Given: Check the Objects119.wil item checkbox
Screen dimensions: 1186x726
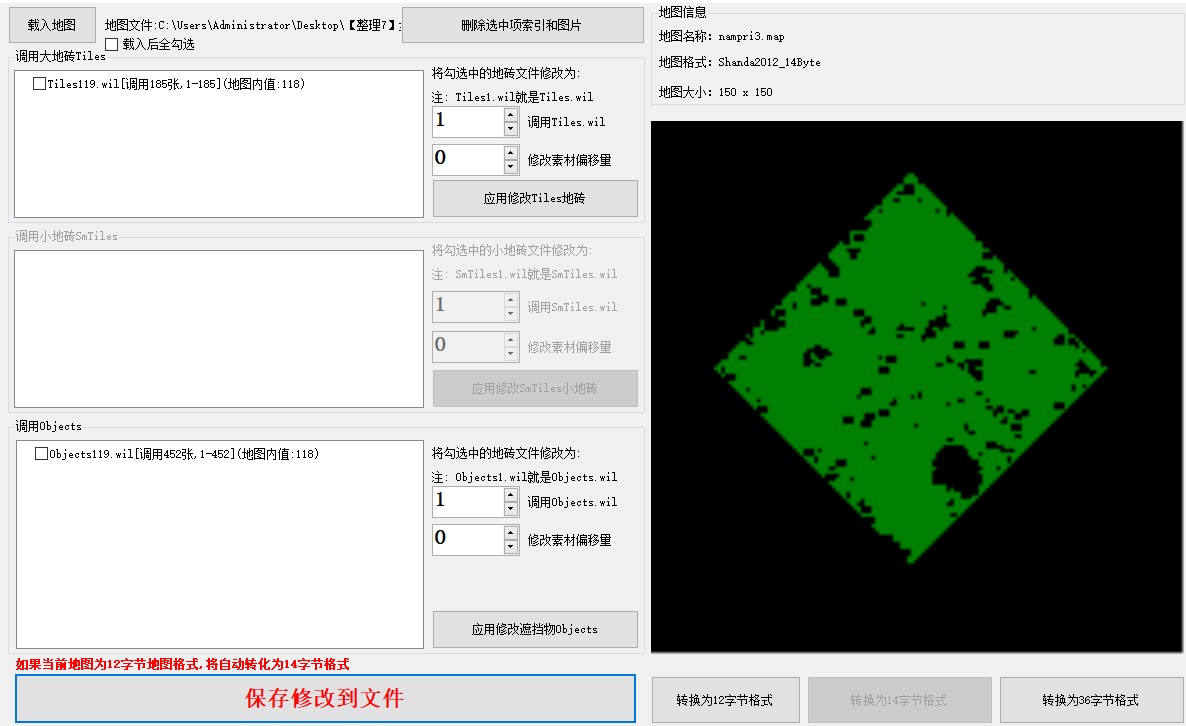Looking at the screenshot, I should 41,454.
